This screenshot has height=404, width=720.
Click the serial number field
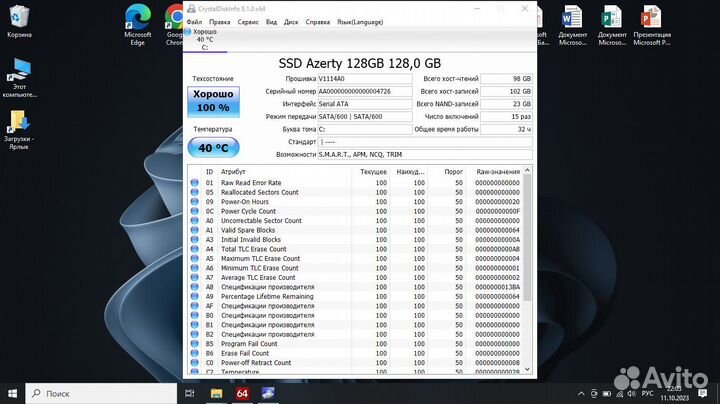tap(365, 91)
